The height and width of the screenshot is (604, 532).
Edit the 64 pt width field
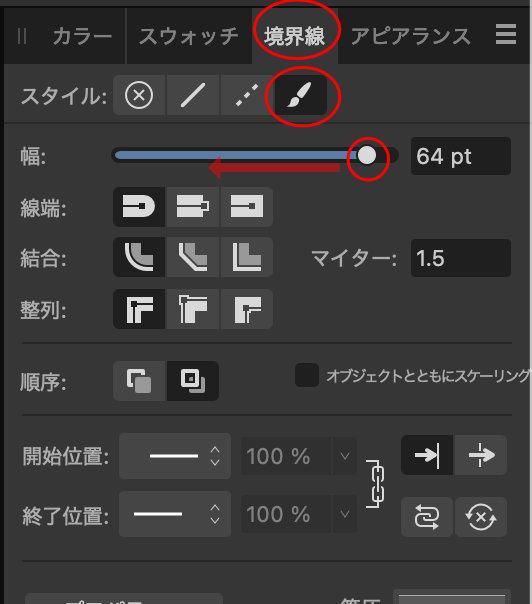coord(461,156)
